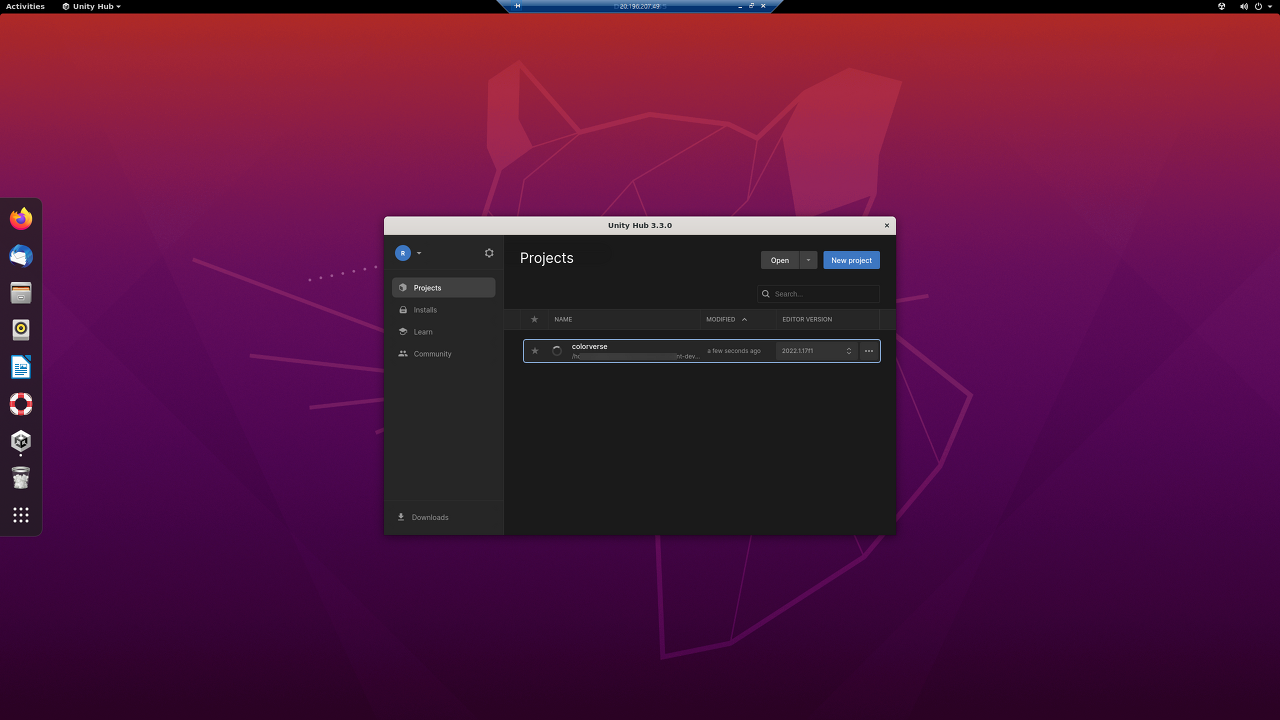The width and height of the screenshot is (1280, 720).
Task: Click the network icon in the top bar
Action: coord(1222,6)
